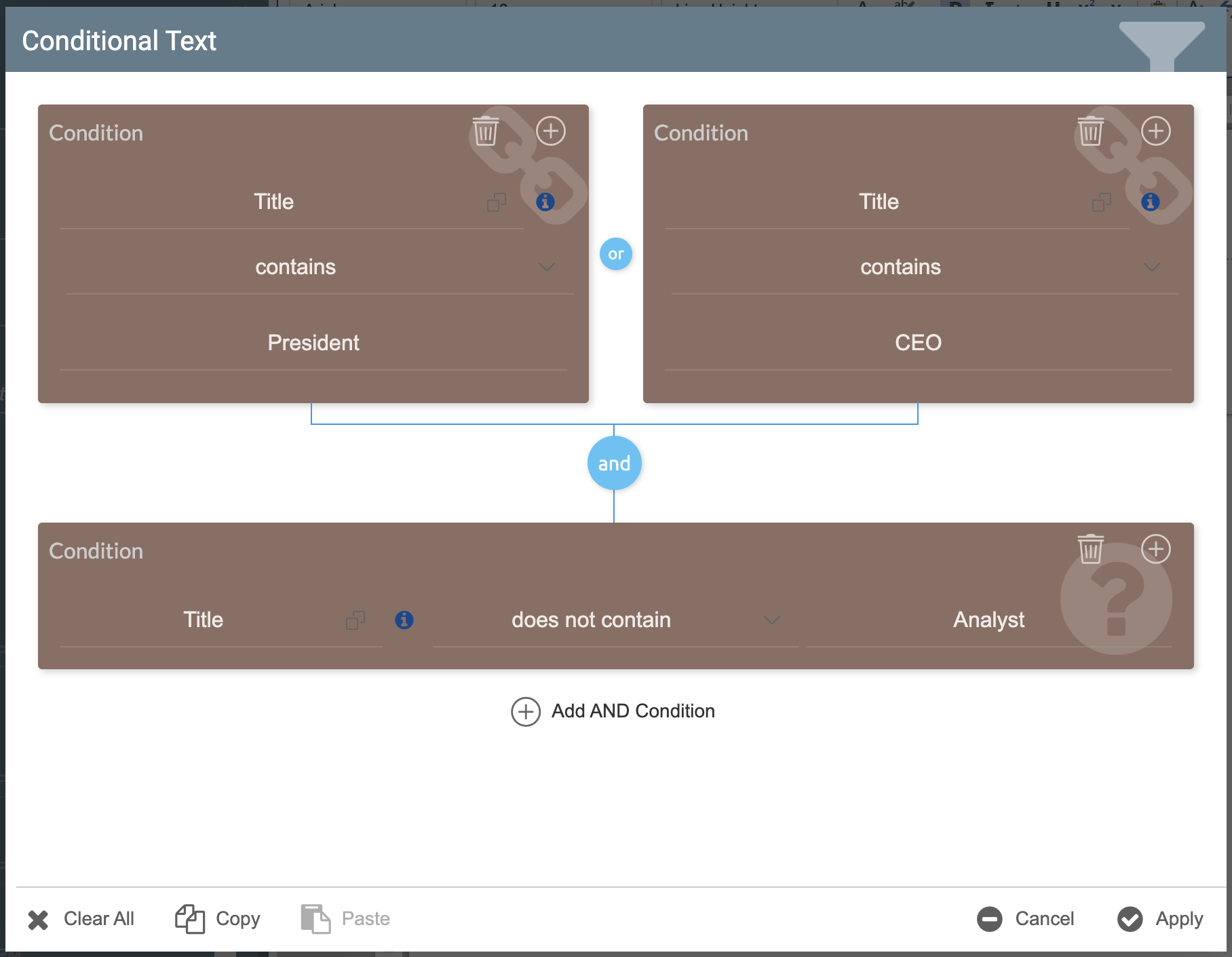
Task: Delete the Analyst condition with its trash icon
Action: tap(1090, 549)
